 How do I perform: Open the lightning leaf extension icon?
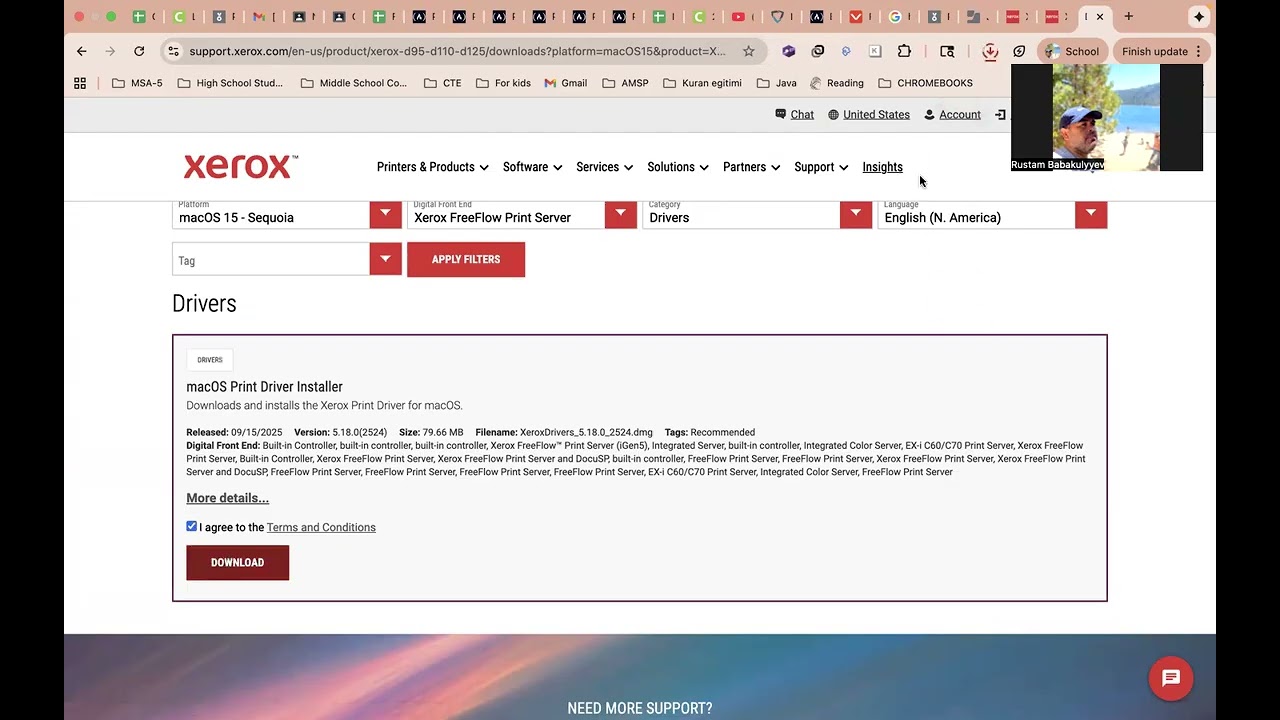(1019, 51)
